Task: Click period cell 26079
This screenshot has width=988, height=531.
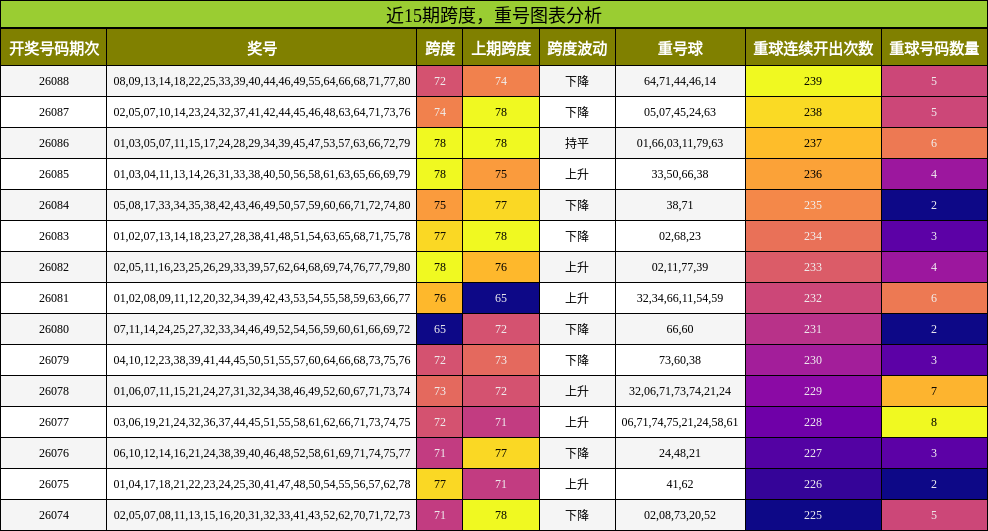Action: click(x=54, y=360)
